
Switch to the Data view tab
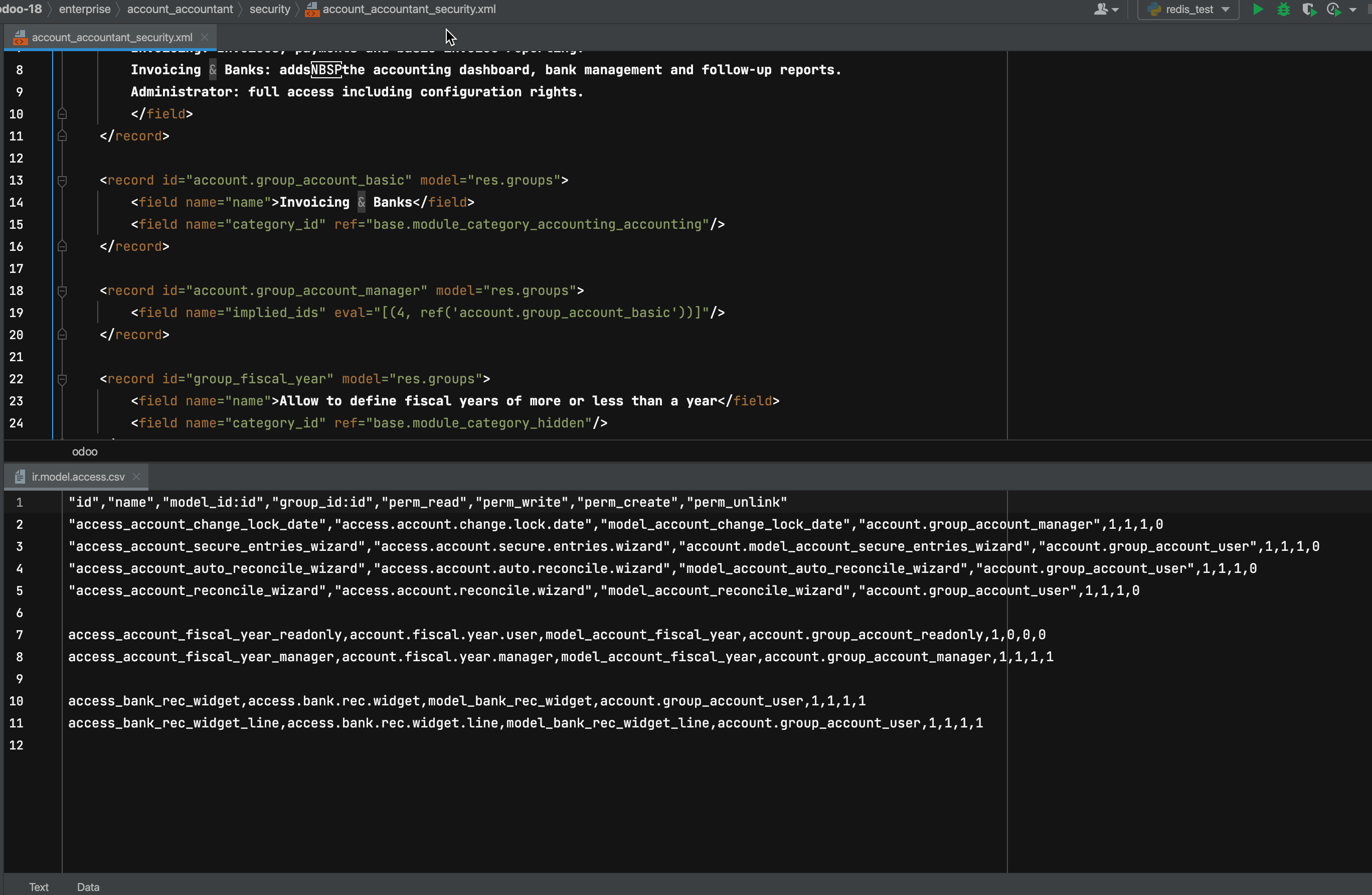pos(88,886)
